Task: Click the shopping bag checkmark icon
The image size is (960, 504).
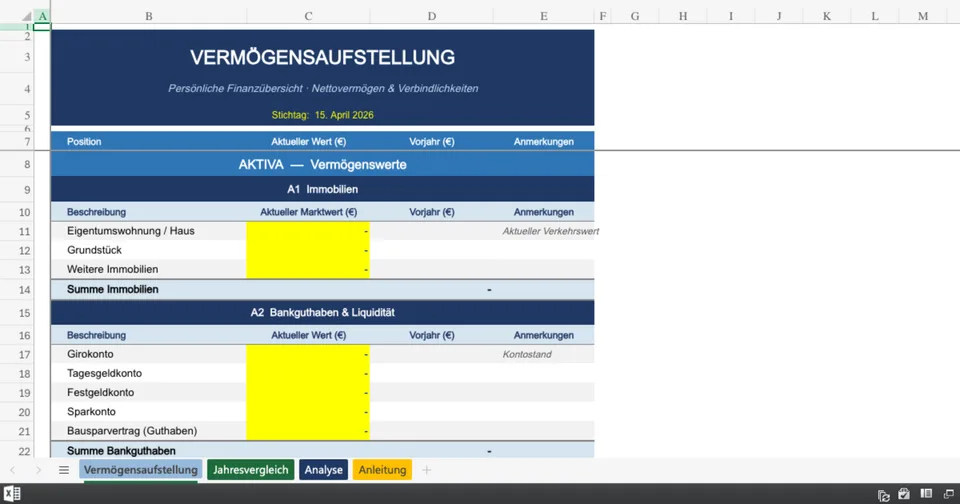Action: [x=904, y=494]
